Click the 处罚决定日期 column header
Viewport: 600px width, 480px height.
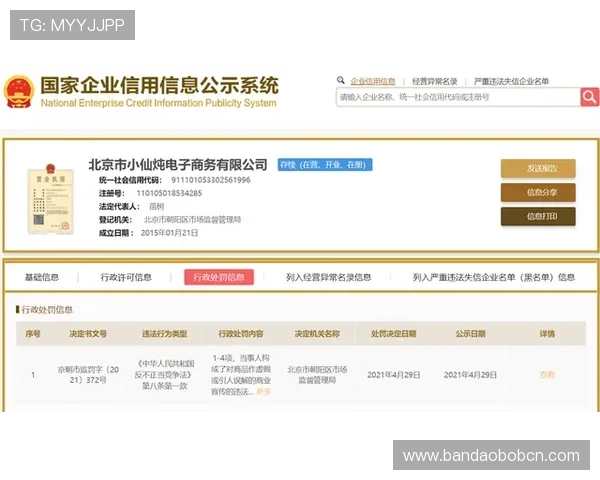pyautogui.click(x=394, y=334)
